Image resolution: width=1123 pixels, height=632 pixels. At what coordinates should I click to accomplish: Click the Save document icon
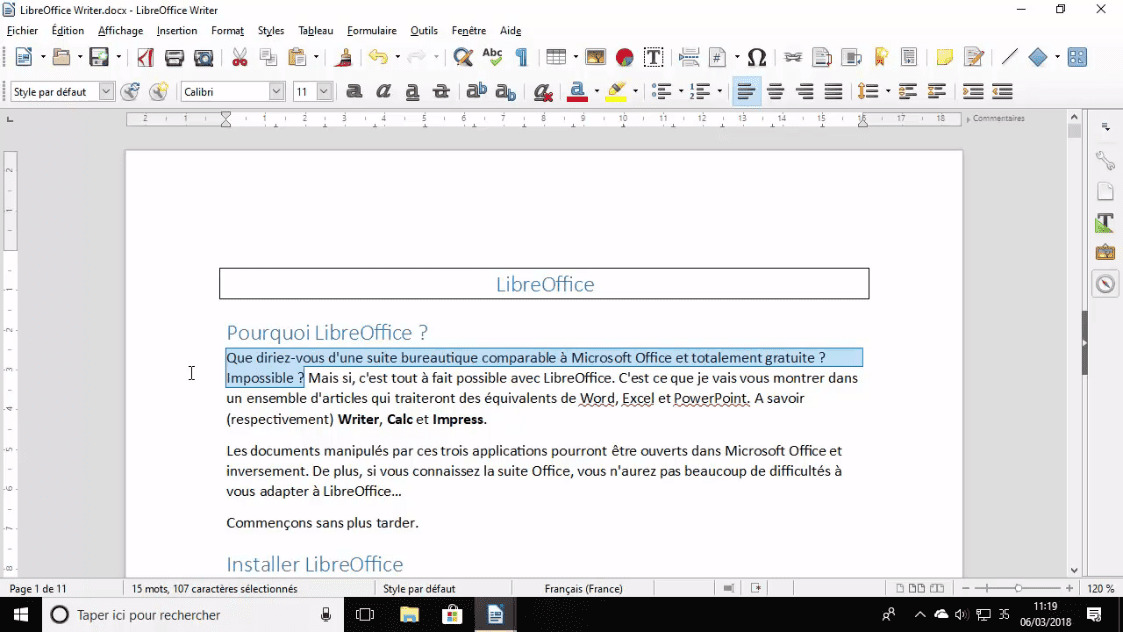99,57
